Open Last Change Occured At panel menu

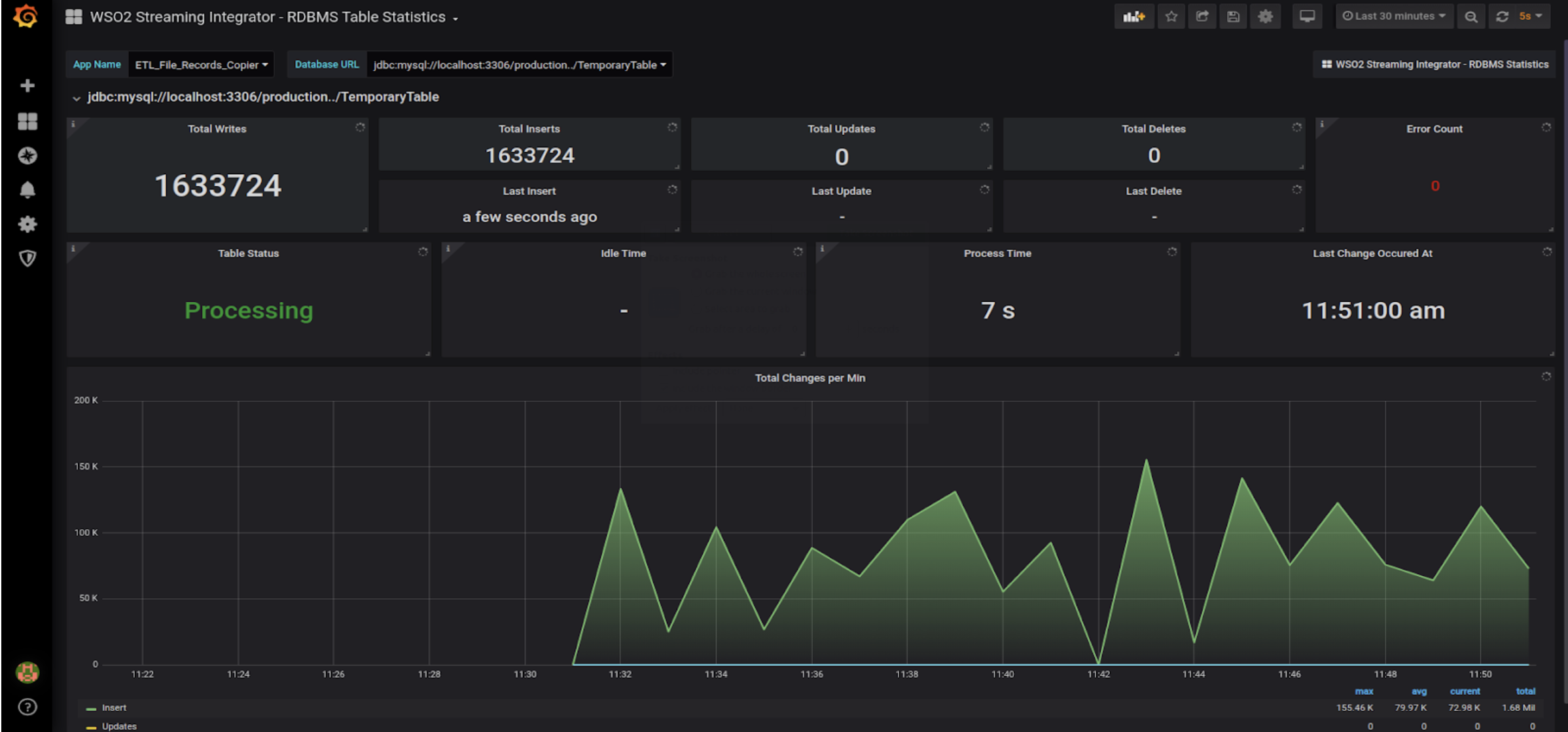[x=1372, y=253]
